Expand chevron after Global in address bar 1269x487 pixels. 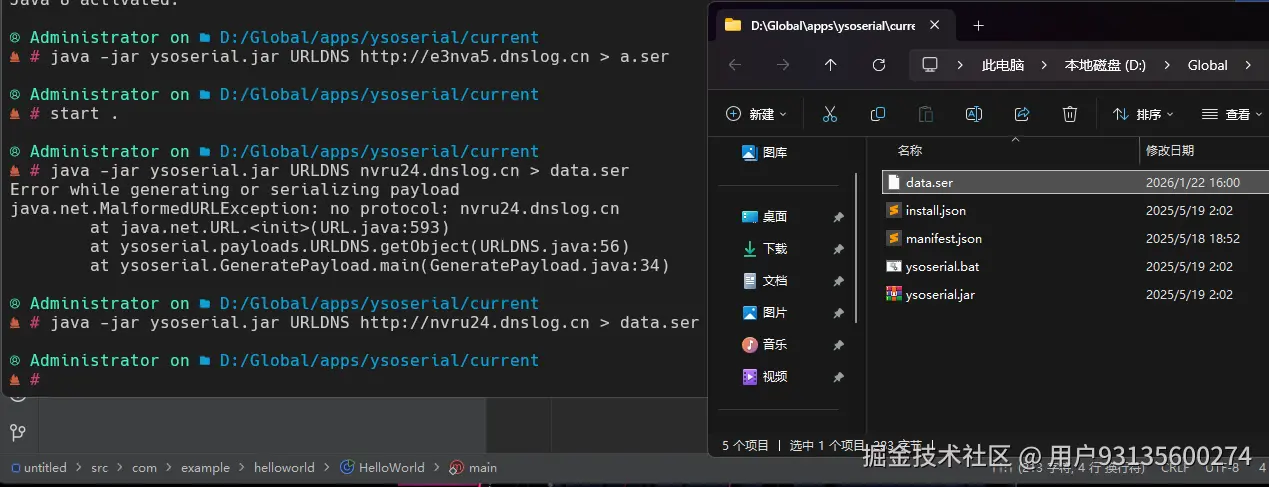coord(1248,65)
